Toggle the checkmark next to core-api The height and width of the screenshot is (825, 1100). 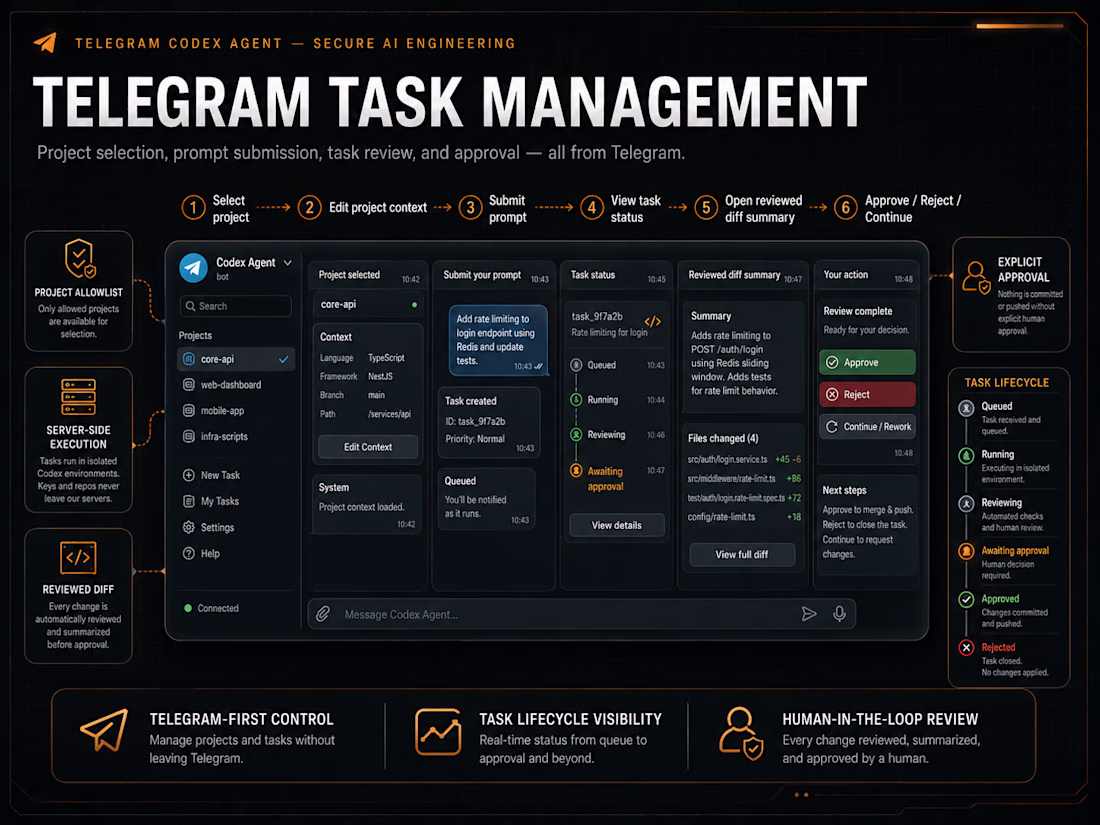[283, 359]
